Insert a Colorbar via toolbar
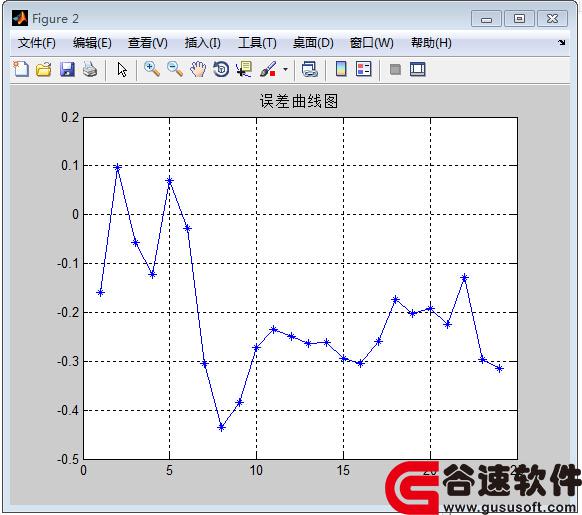The width and height of the screenshot is (582, 515). coord(341,69)
